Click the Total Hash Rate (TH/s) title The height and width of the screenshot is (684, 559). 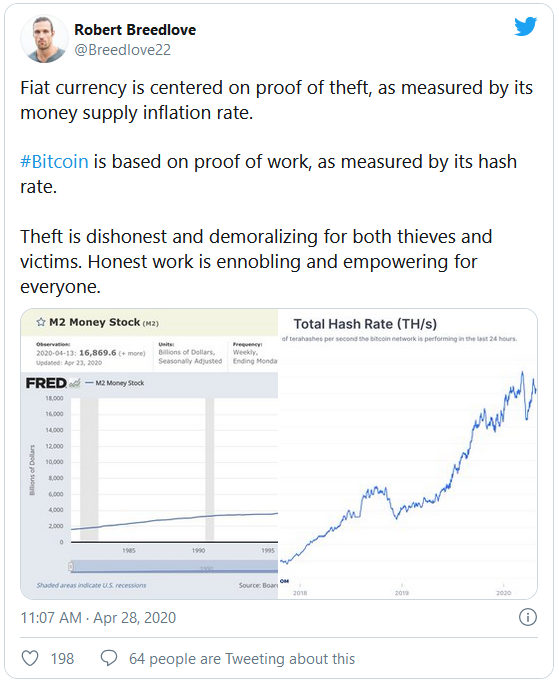click(365, 324)
